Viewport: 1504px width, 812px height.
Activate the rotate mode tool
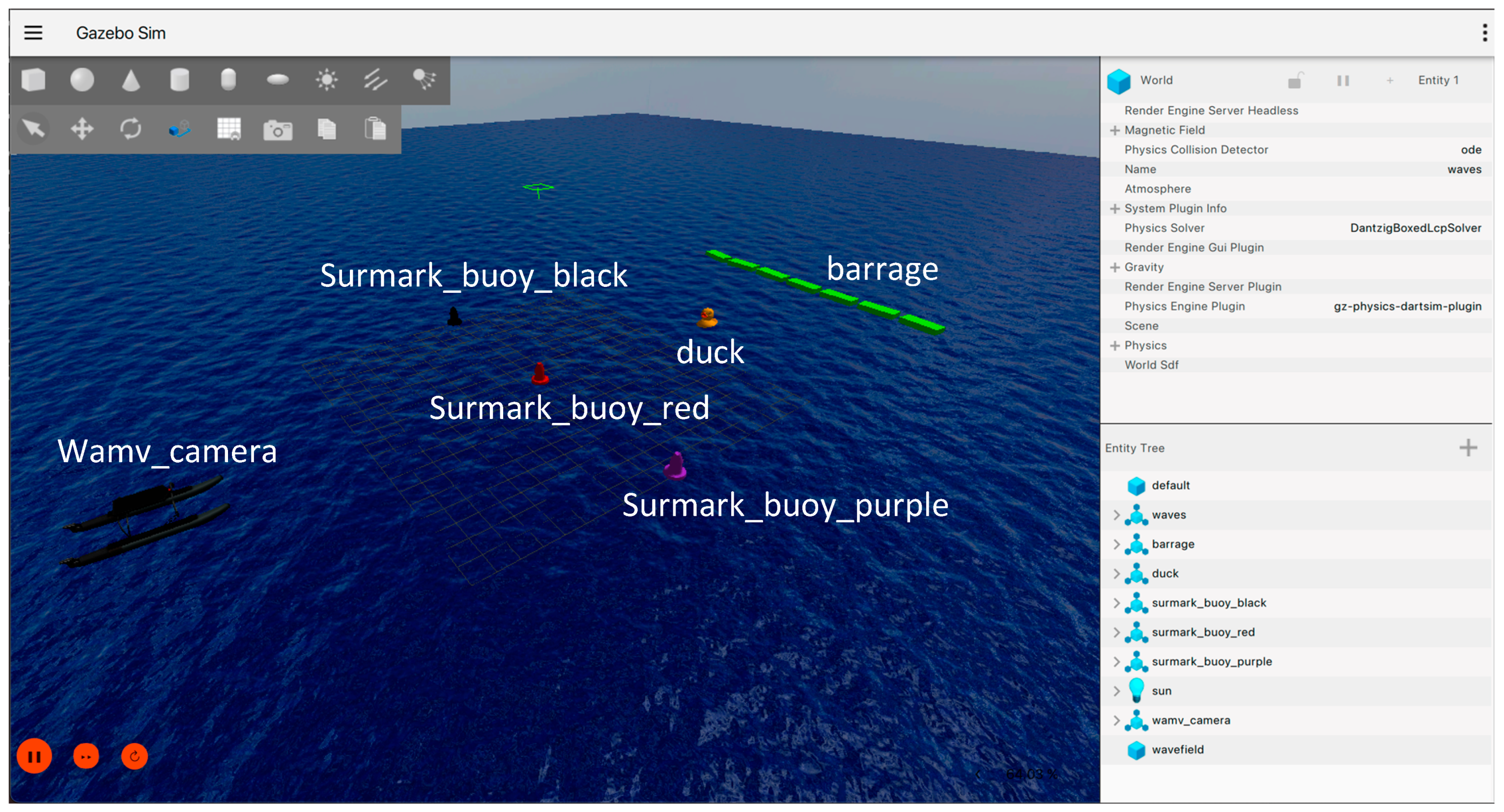tap(131, 128)
